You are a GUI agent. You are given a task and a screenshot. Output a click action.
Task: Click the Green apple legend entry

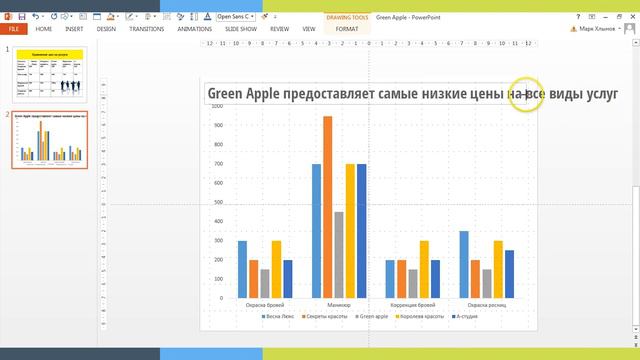pyautogui.click(x=372, y=316)
